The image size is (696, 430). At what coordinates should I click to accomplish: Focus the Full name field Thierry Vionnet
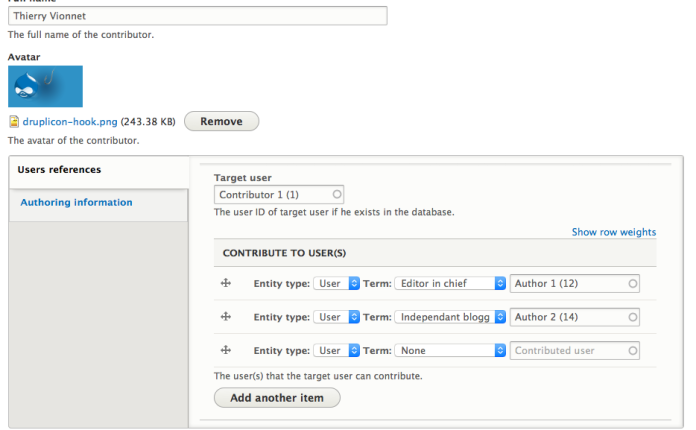(198, 16)
